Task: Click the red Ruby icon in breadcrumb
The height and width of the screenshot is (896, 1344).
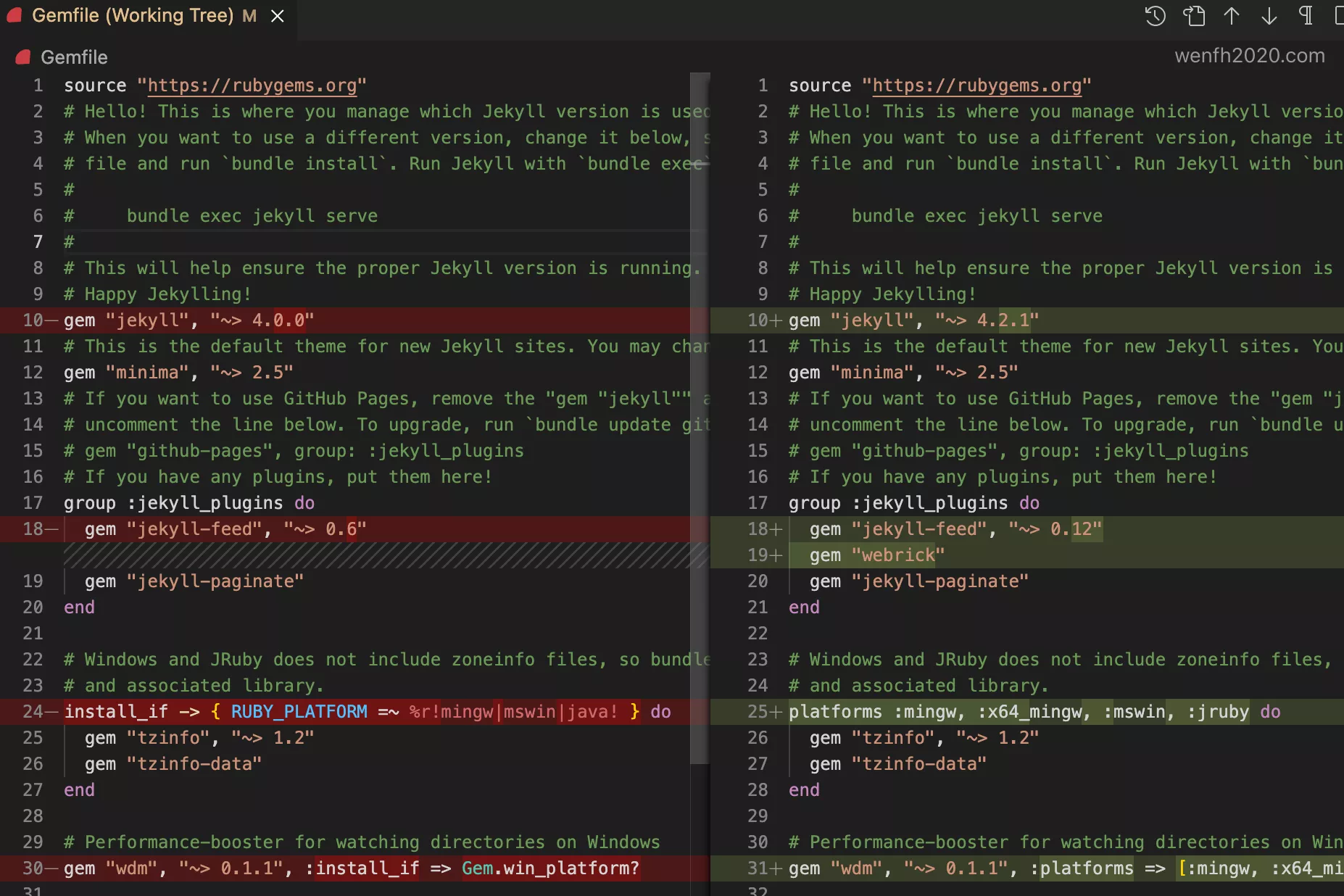Action: (x=23, y=57)
